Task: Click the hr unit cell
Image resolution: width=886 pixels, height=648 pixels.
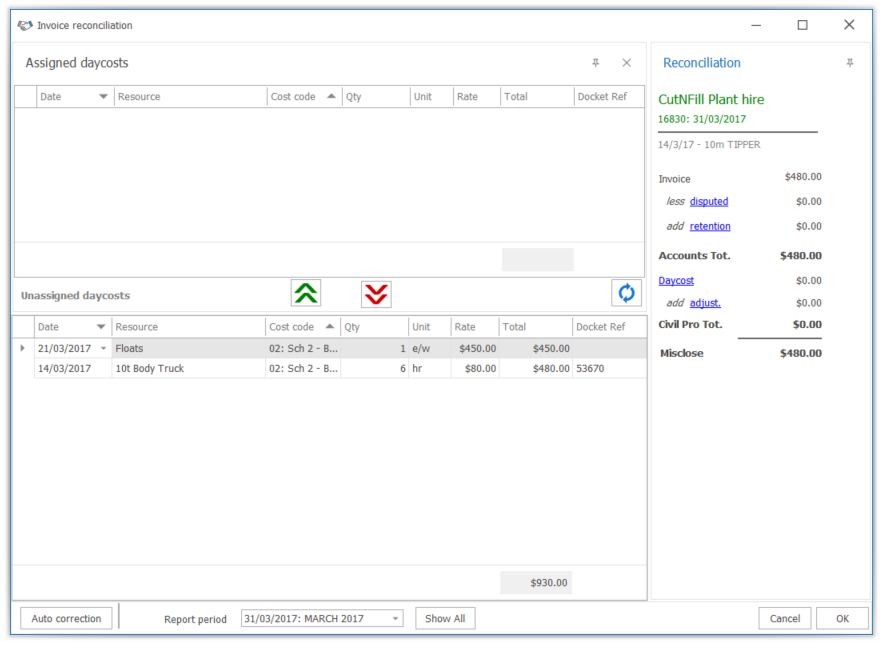Action: click(x=430, y=368)
